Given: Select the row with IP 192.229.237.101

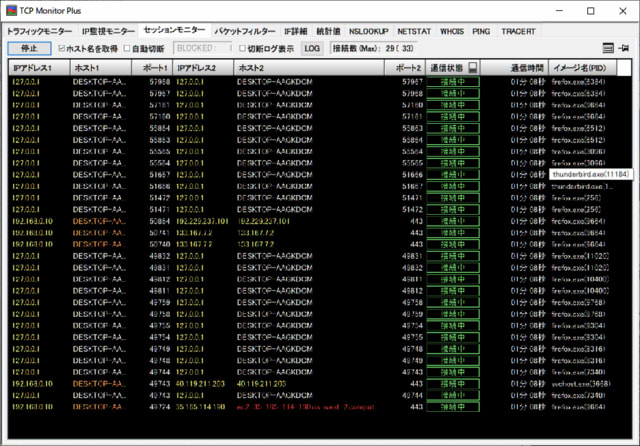Looking at the screenshot, I should (204, 221).
